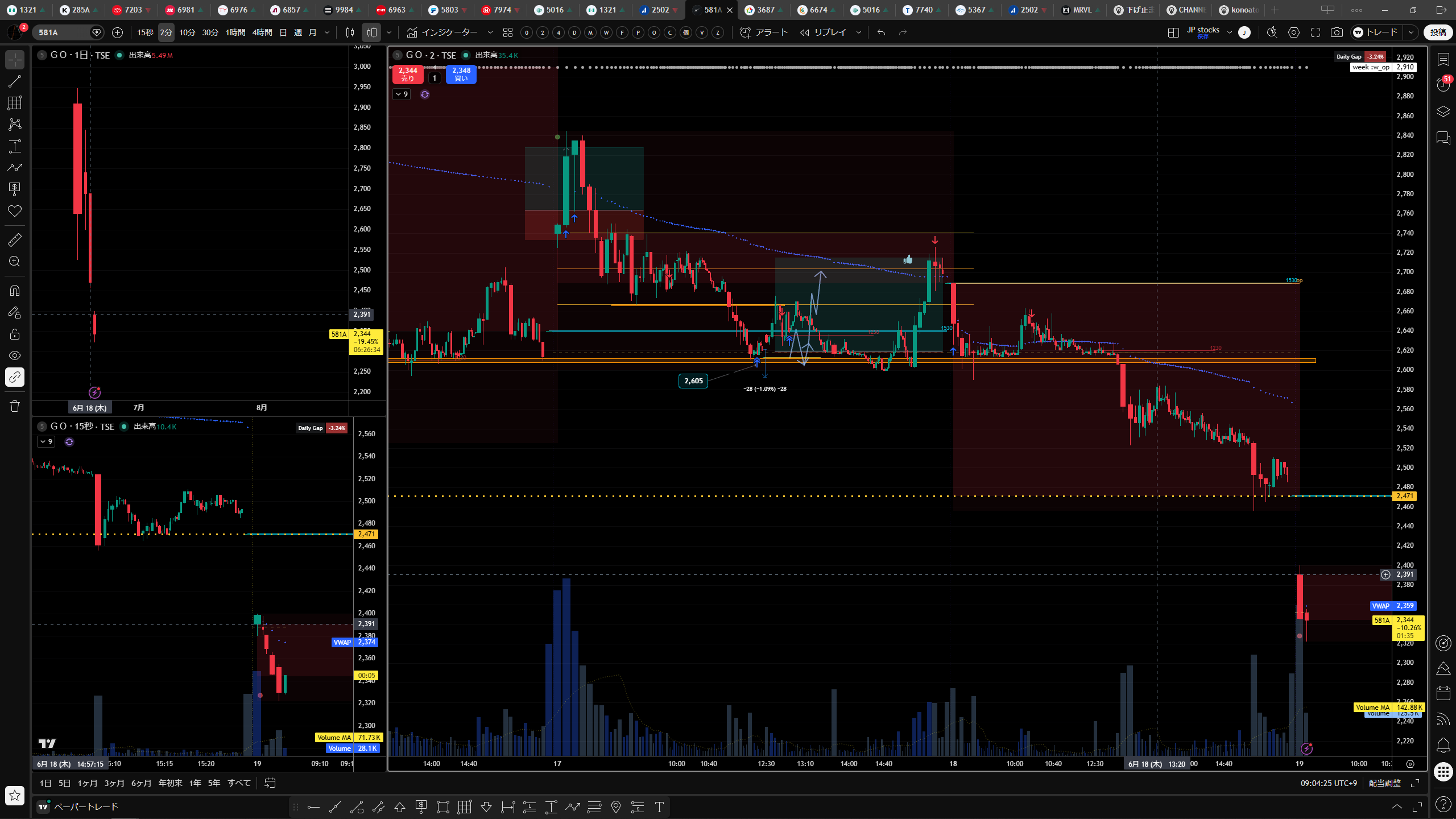
Task: Expand the JP stocks layout menu
Action: [x=1229, y=32]
